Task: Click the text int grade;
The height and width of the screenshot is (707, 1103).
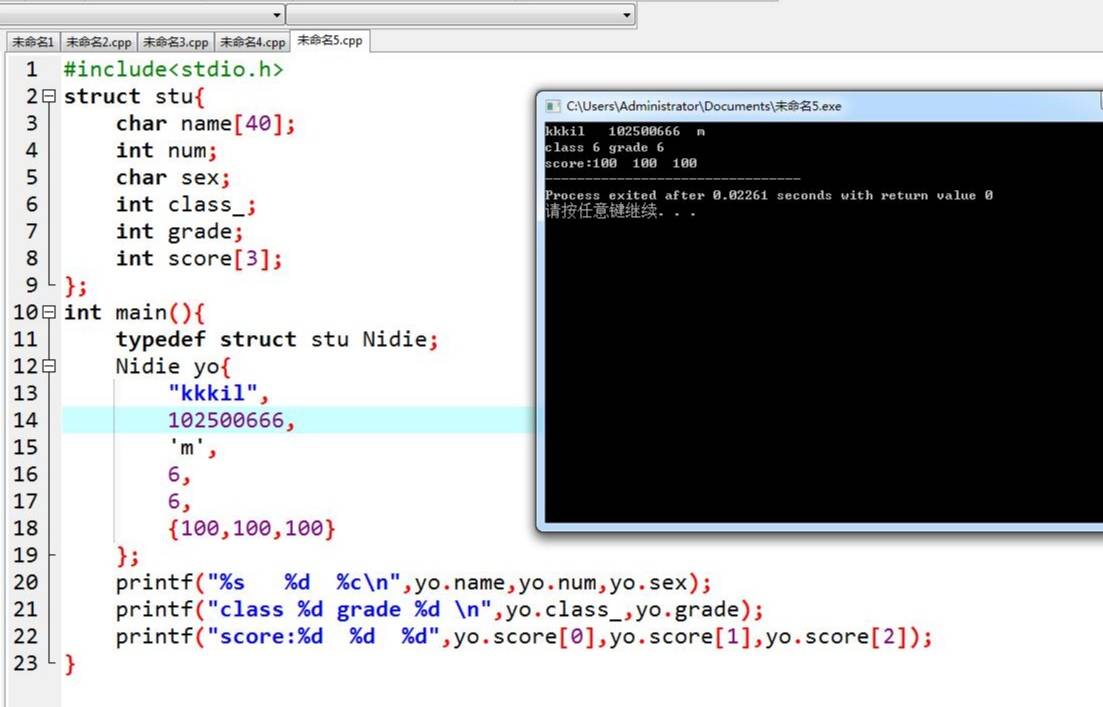Action: tap(179, 231)
